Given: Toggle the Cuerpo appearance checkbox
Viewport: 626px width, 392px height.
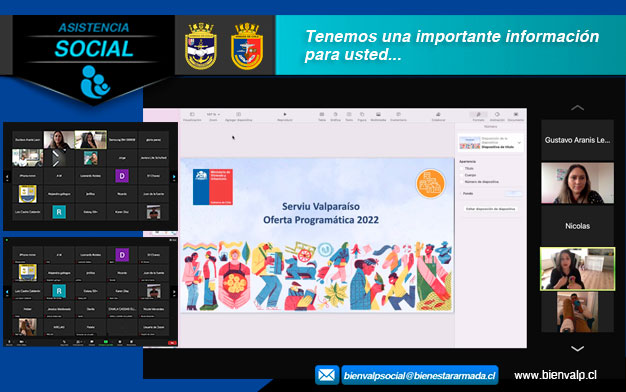Looking at the screenshot, I should click(x=462, y=175).
